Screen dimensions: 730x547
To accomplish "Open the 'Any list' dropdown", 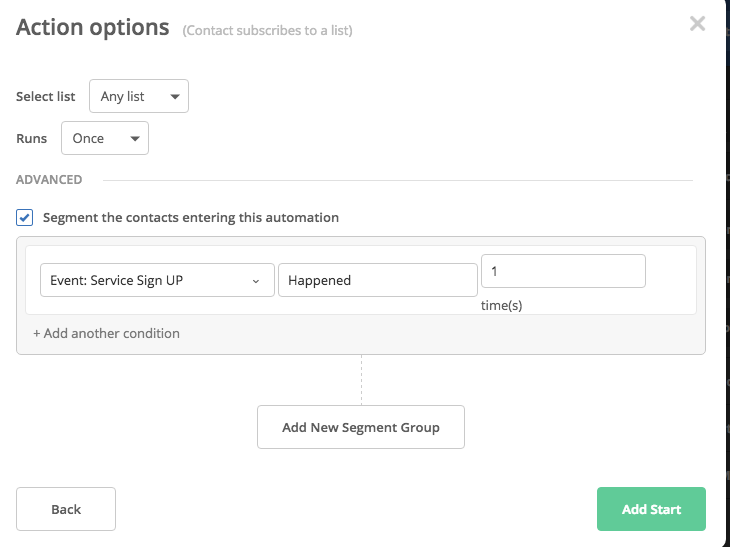I will click(138, 96).
